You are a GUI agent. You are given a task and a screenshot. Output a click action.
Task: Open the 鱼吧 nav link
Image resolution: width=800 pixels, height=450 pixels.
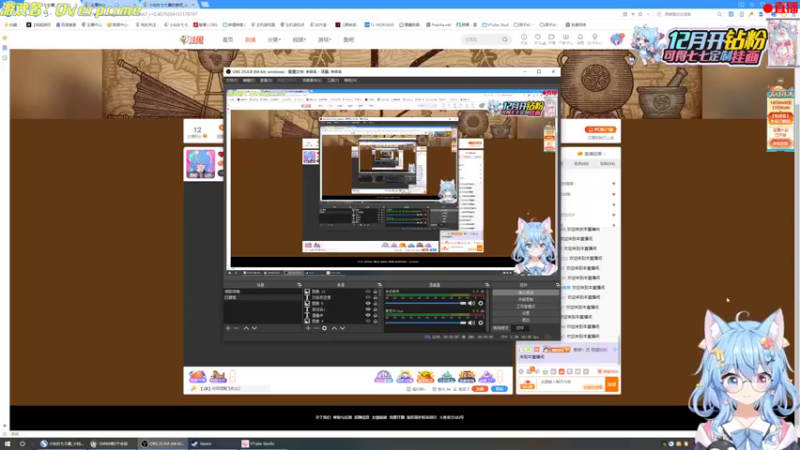pyautogui.click(x=348, y=40)
